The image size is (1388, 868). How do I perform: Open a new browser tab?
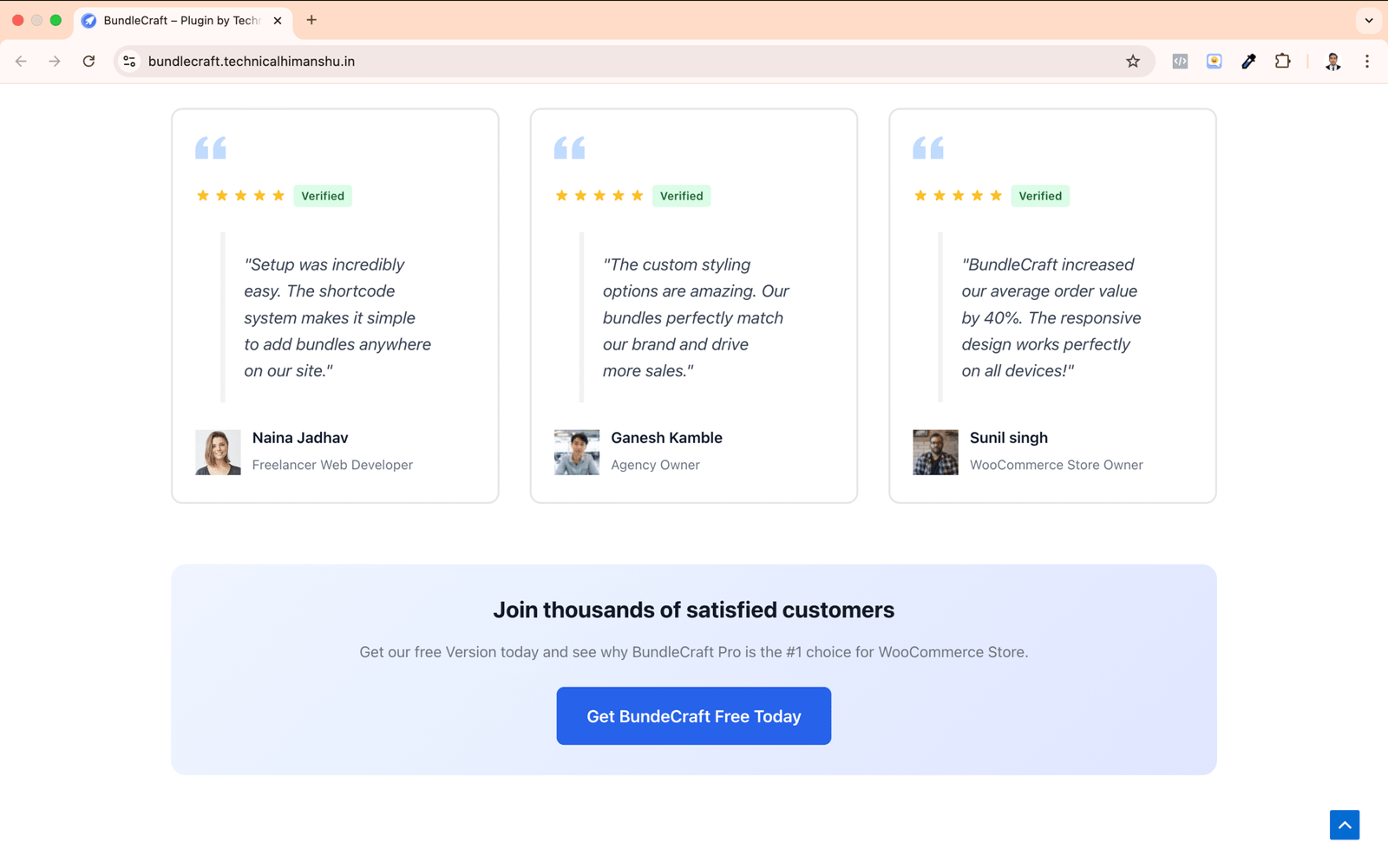pyautogui.click(x=311, y=20)
